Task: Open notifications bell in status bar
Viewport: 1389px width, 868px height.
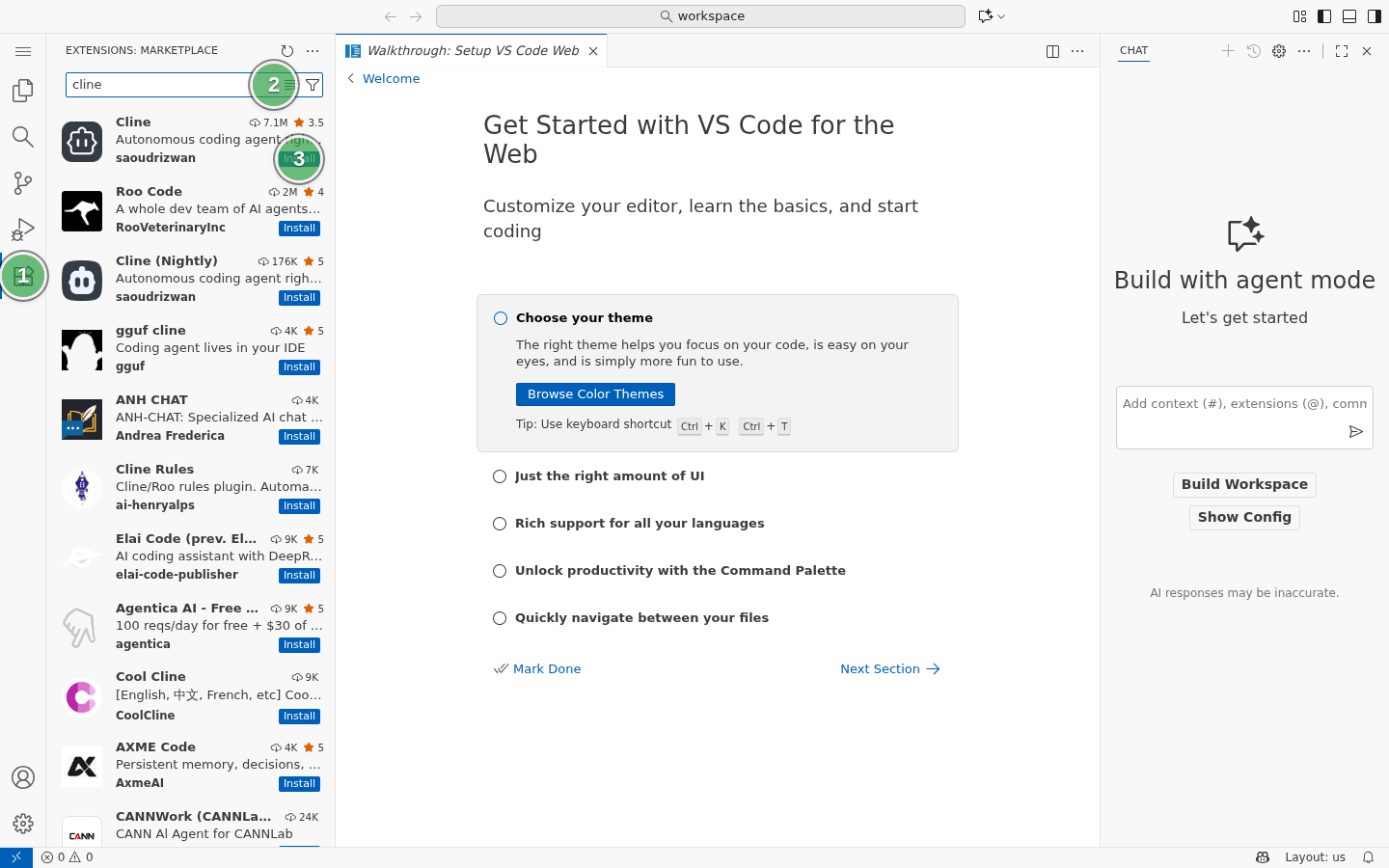Action: (1368, 857)
